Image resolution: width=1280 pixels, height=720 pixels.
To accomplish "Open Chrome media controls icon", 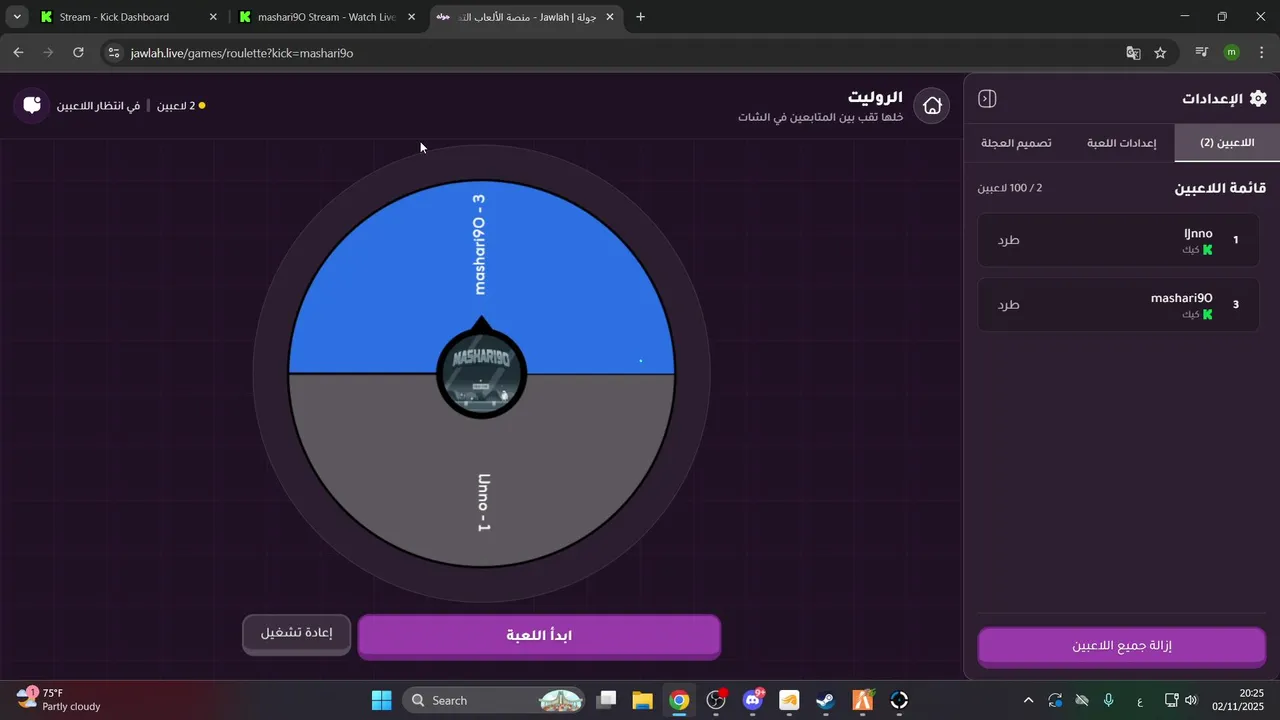I will coord(1202,53).
